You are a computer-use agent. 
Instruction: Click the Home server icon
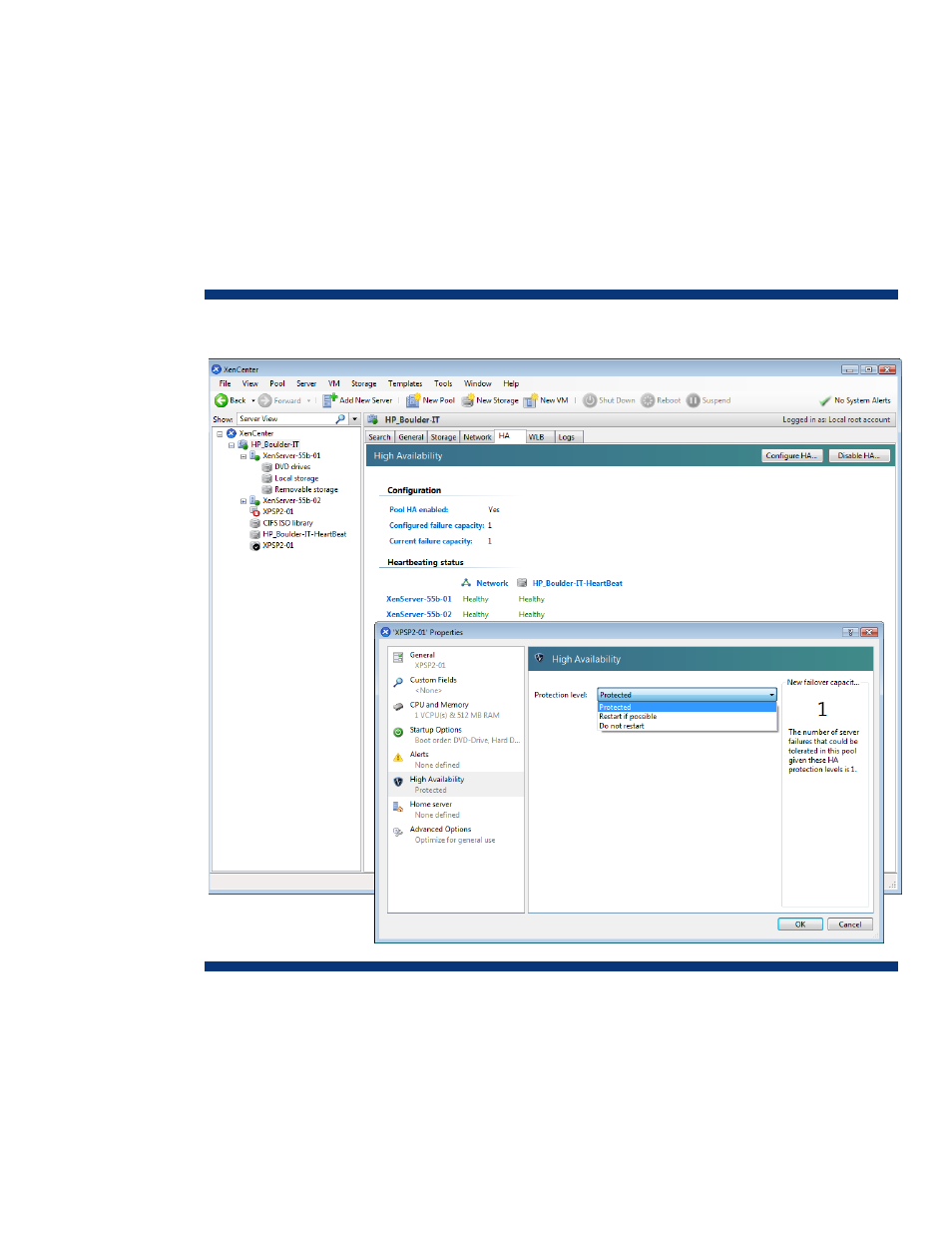coord(398,807)
